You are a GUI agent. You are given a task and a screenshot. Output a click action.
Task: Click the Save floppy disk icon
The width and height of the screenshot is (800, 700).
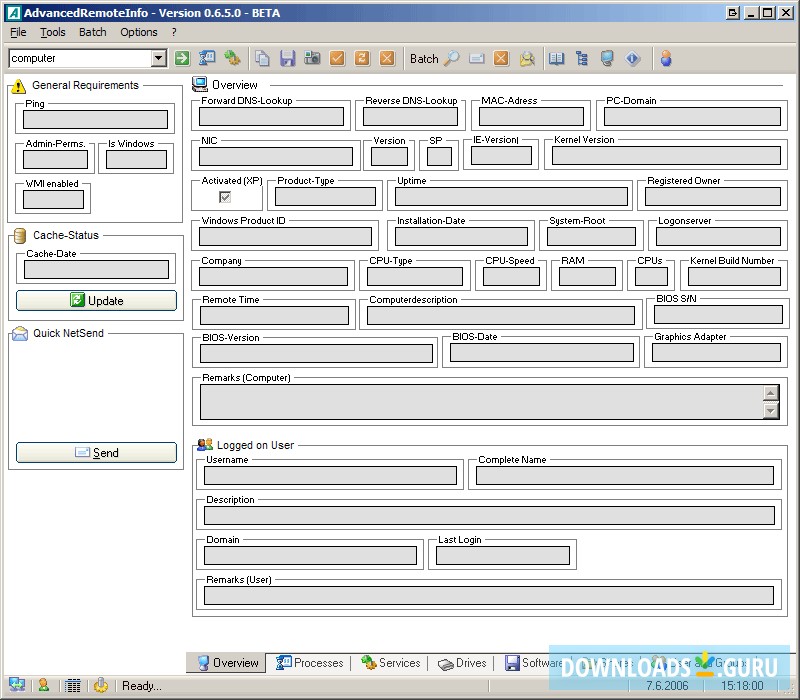click(x=287, y=58)
